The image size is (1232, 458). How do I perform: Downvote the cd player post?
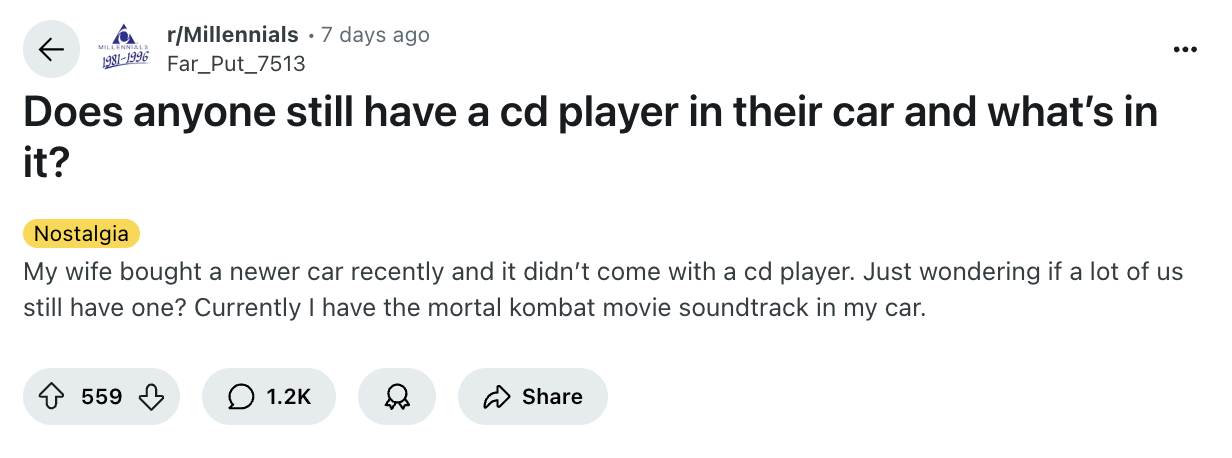coord(151,397)
